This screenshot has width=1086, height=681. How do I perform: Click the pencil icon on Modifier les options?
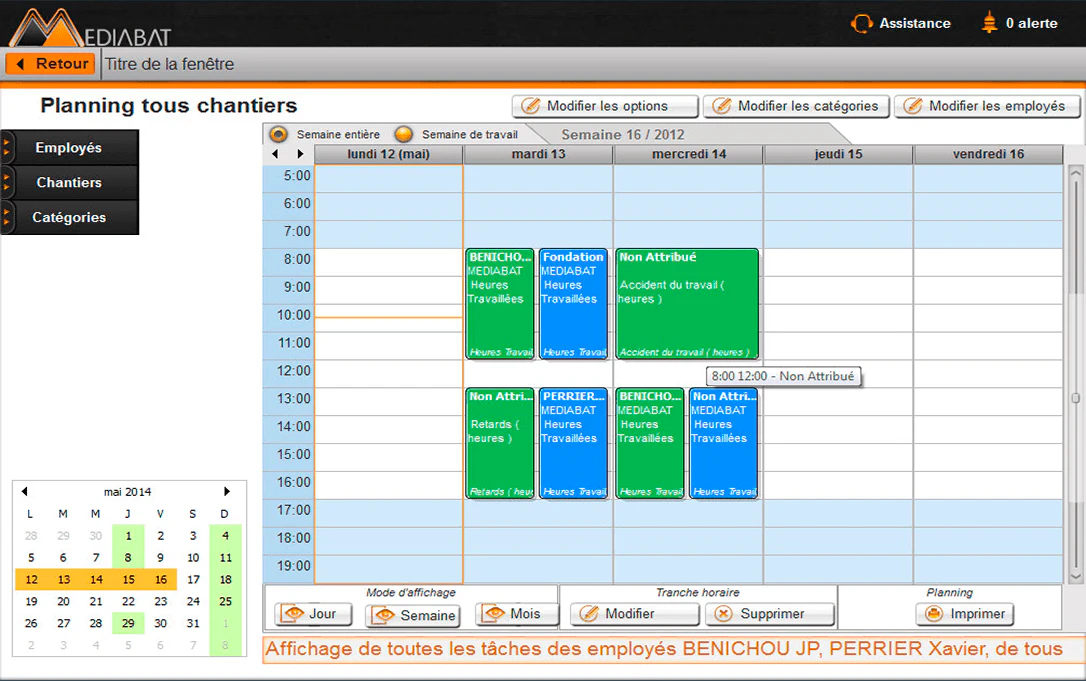[x=531, y=106]
